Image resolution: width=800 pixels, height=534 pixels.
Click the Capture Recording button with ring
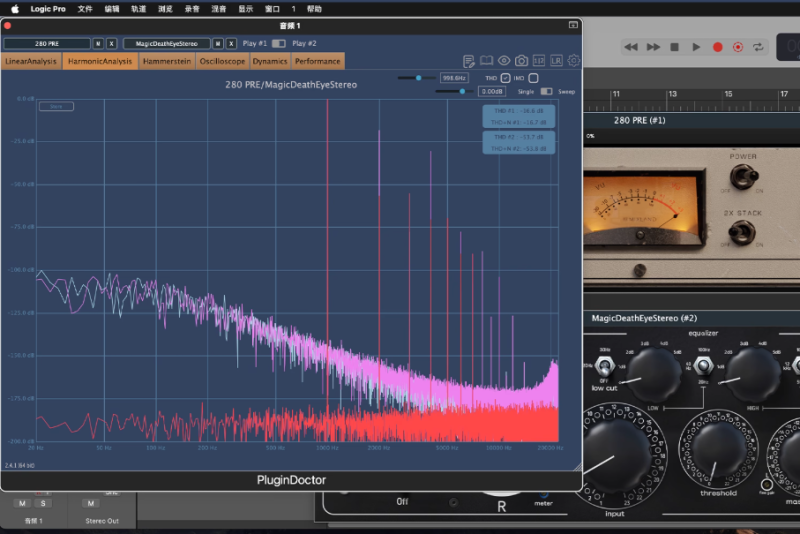pos(738,47)
